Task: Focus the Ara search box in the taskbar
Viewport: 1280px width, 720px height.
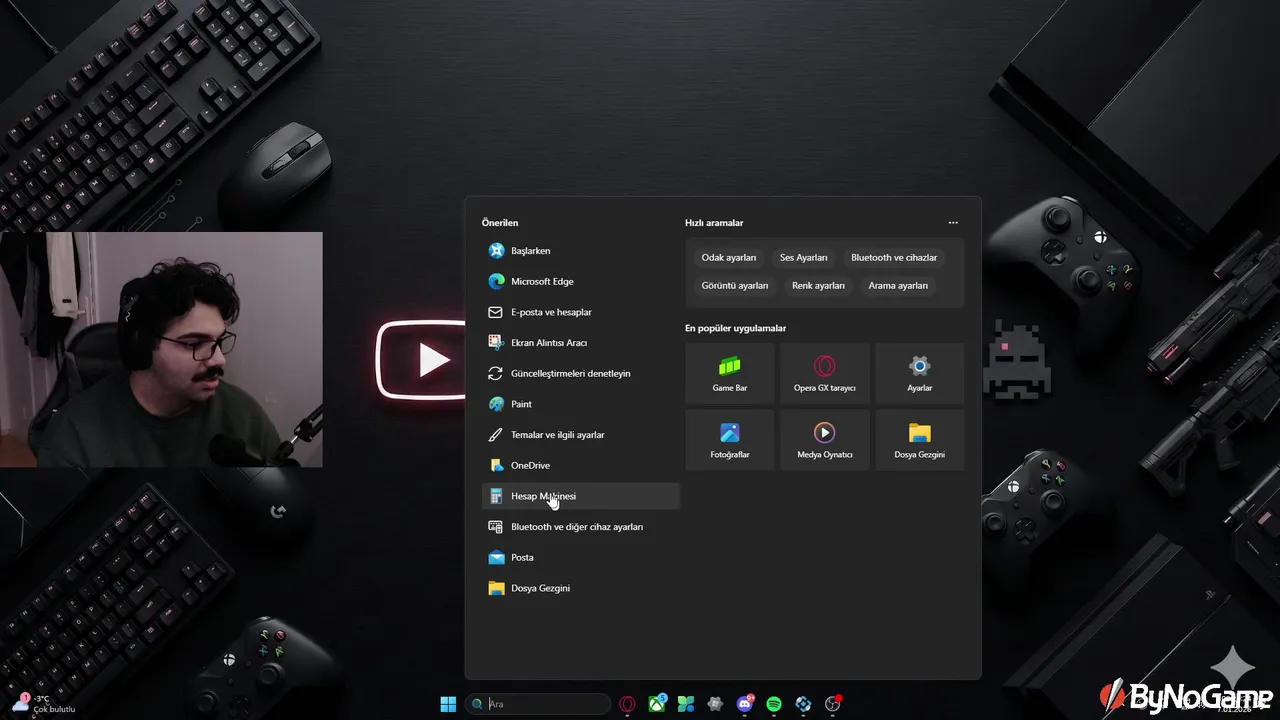Action: click(538, 704)
